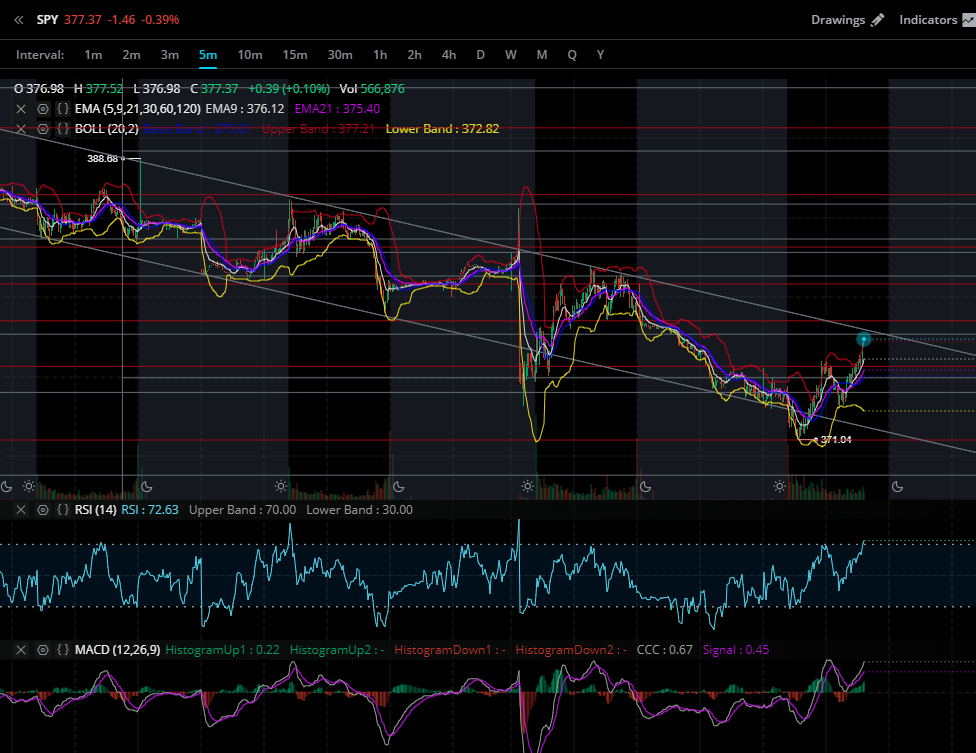Switch to the yearly Y interval
Viewport: 976px width, 753px height.
(x=601, y=55)
